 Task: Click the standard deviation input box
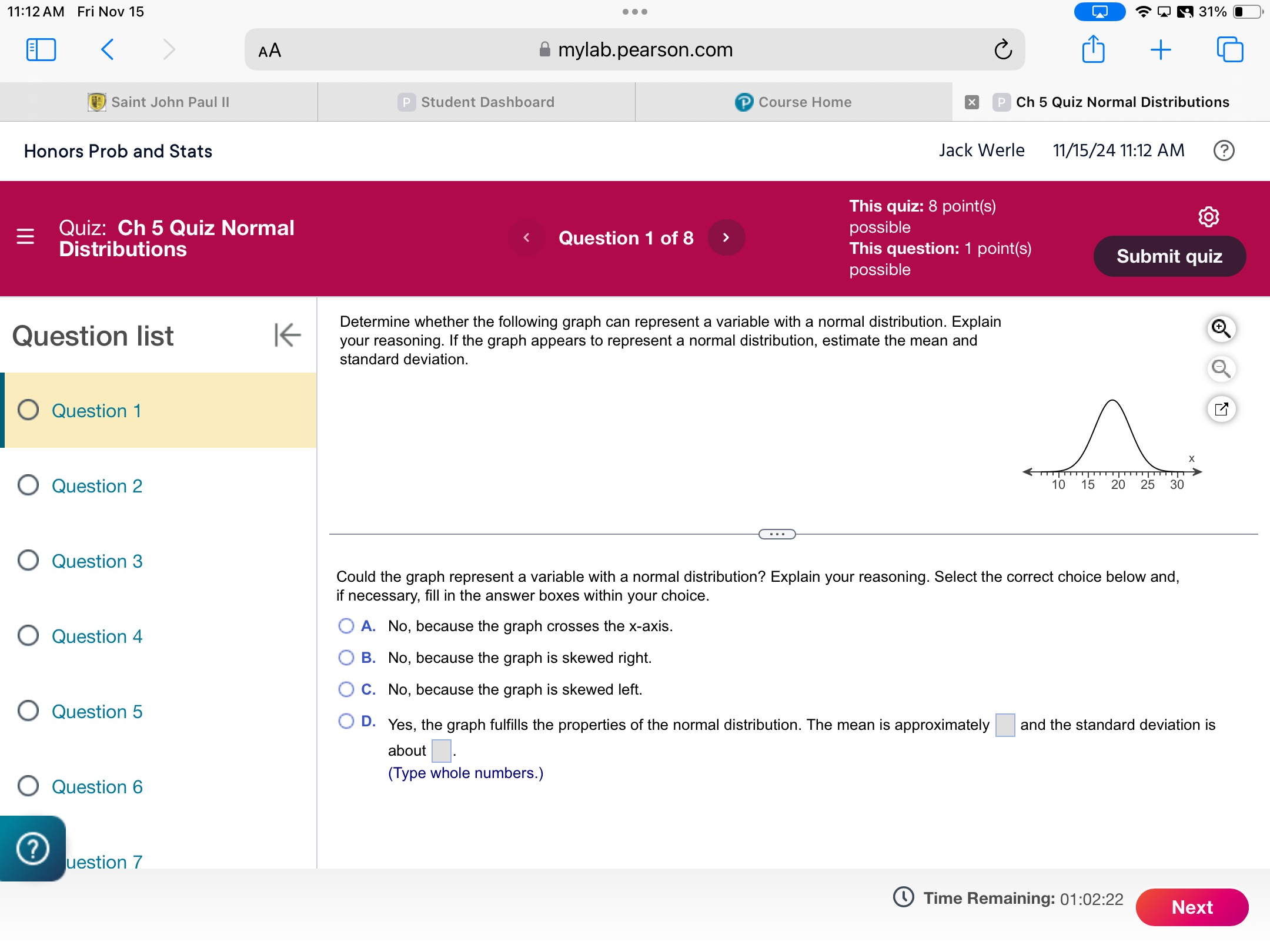[441, 750]
